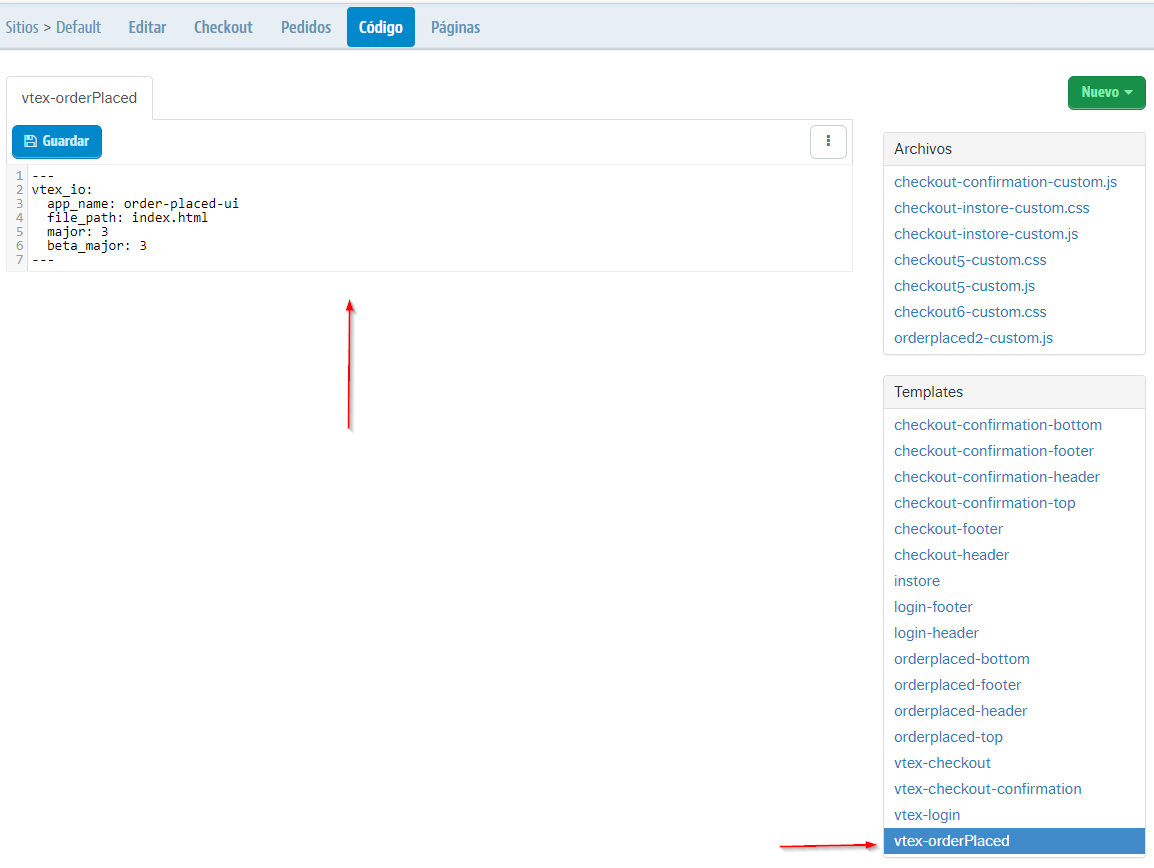Select the instore template
The image size is (1154, 868).
pos(916,580)
